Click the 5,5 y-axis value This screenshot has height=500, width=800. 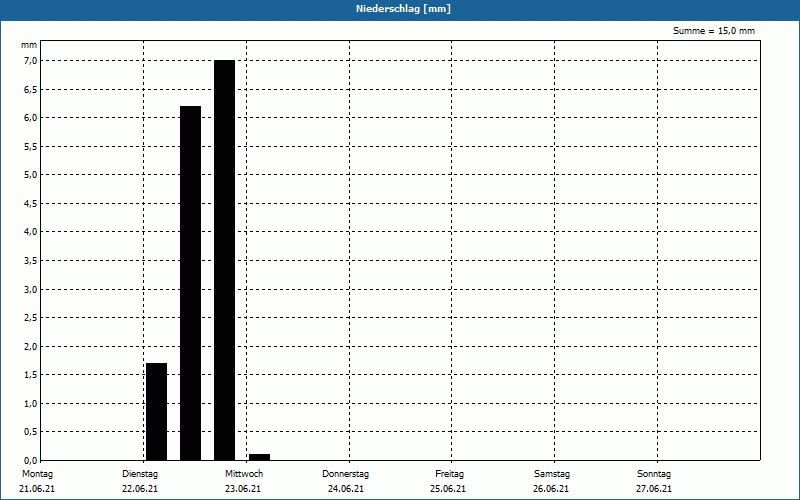(31, 146)
